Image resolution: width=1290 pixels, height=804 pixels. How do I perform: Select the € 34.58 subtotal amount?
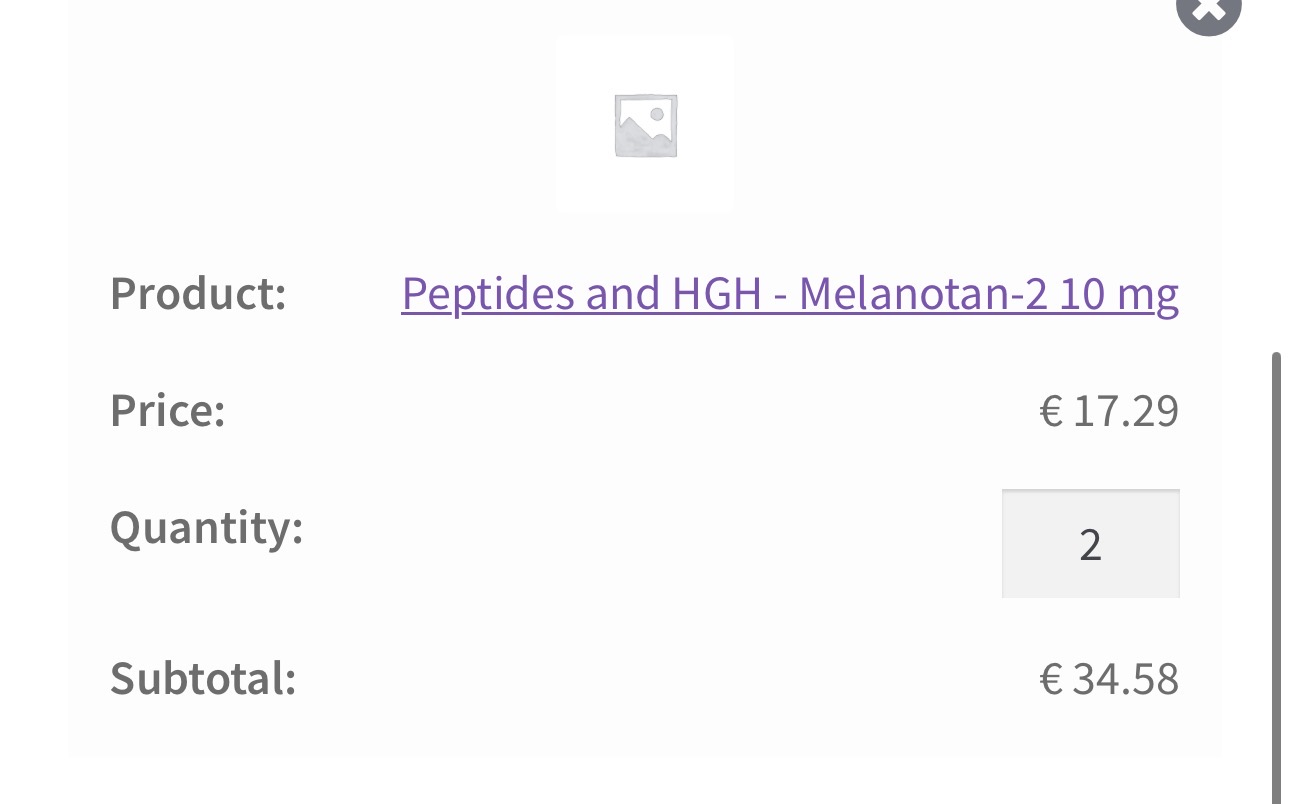1109,679
